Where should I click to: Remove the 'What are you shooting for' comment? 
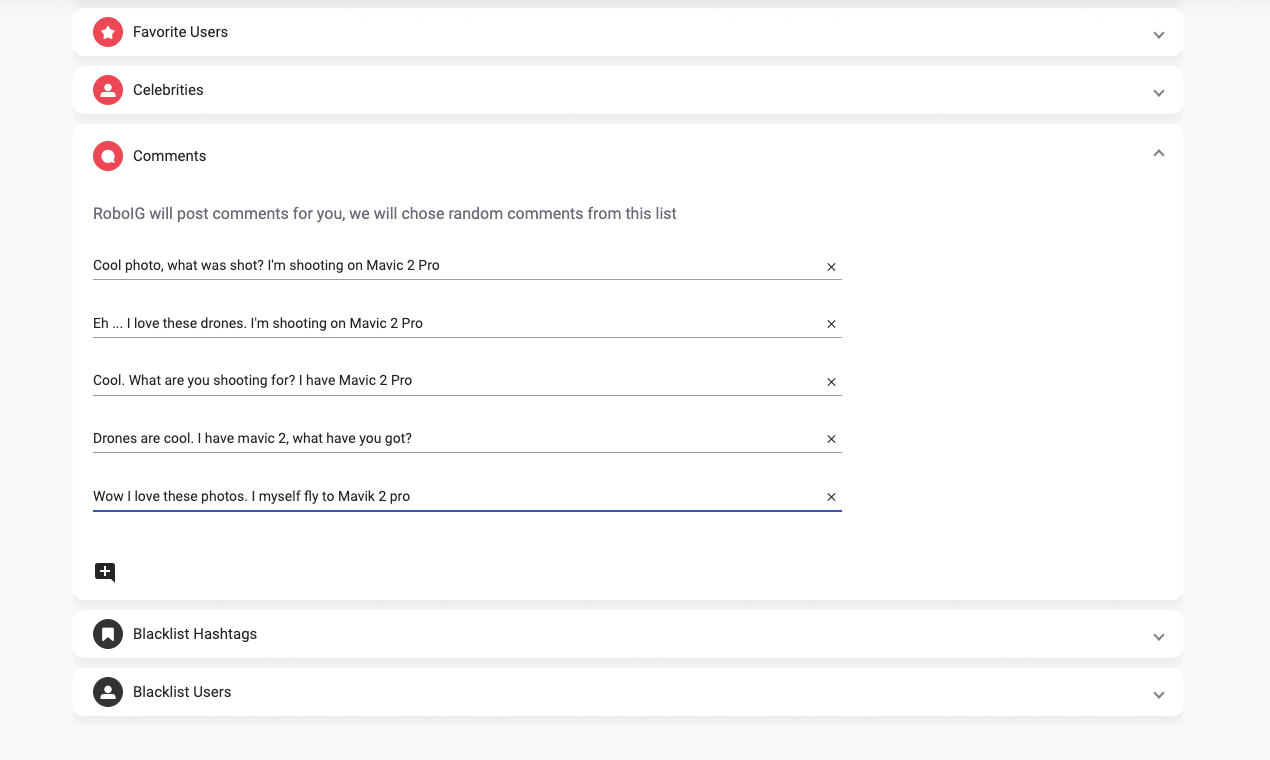(x=831, y=382)
